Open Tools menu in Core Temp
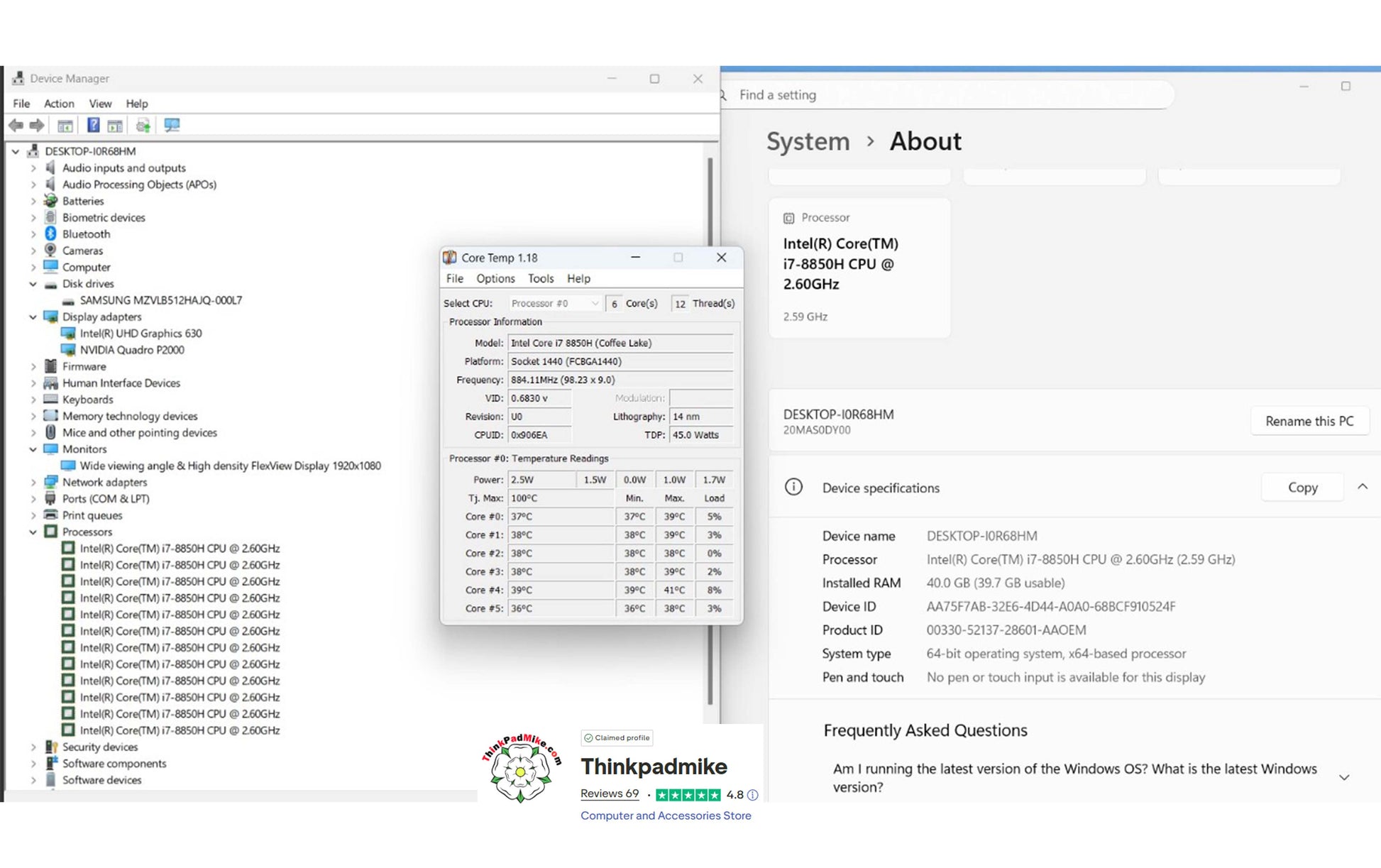 click(x=540, y=279)
